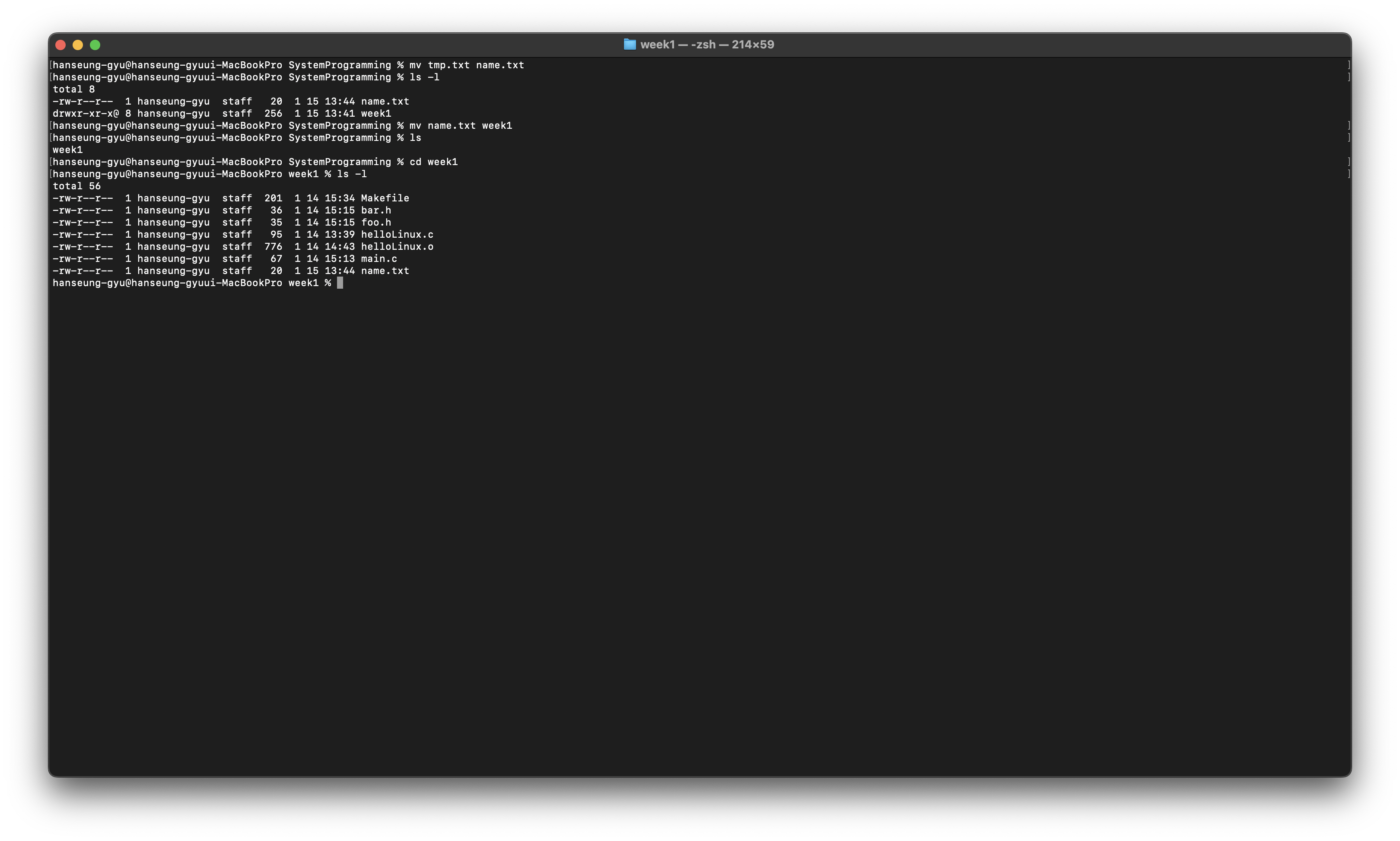Click the main.c filename in the listing
Viewport: 1400px width, 841px height.
click(x=379, y=259)
